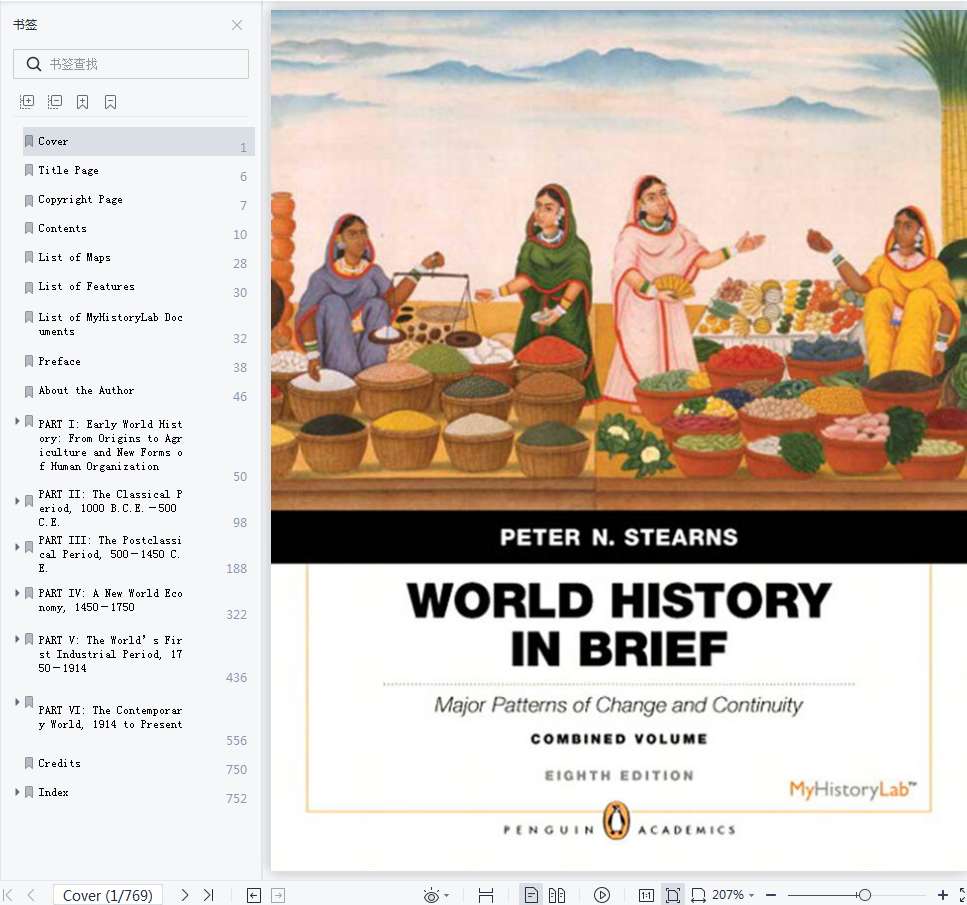
Task: Click page number 188 beside PART III
Action: pyautogui.click(x=236, y=569)
